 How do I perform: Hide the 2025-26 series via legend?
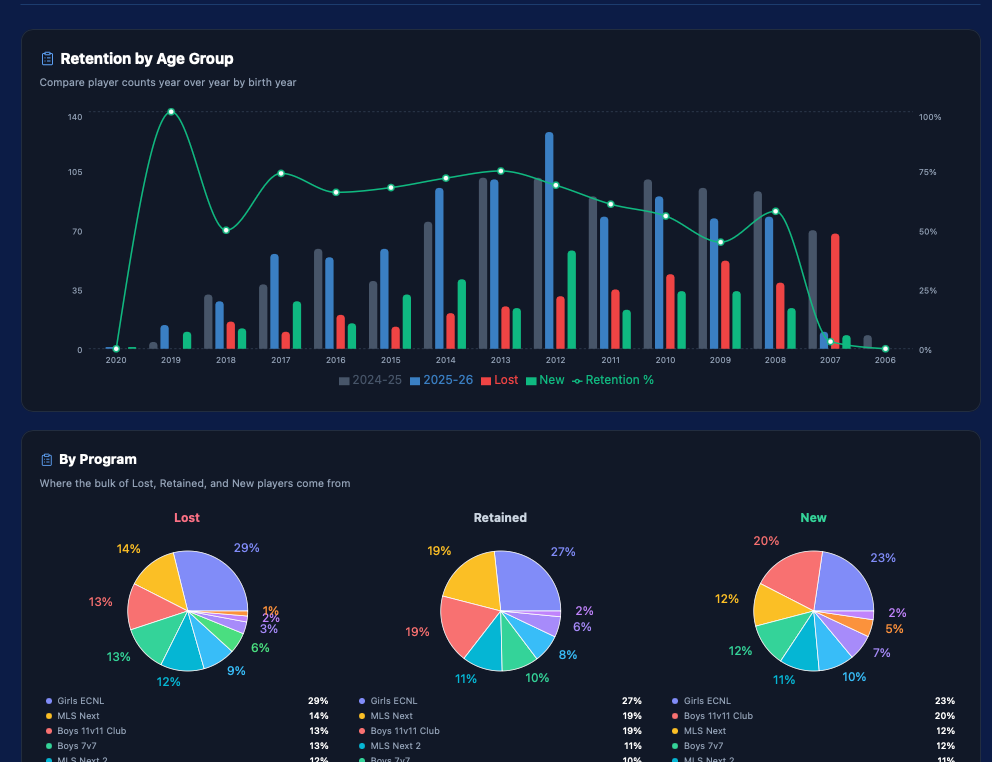pos(441,380)
